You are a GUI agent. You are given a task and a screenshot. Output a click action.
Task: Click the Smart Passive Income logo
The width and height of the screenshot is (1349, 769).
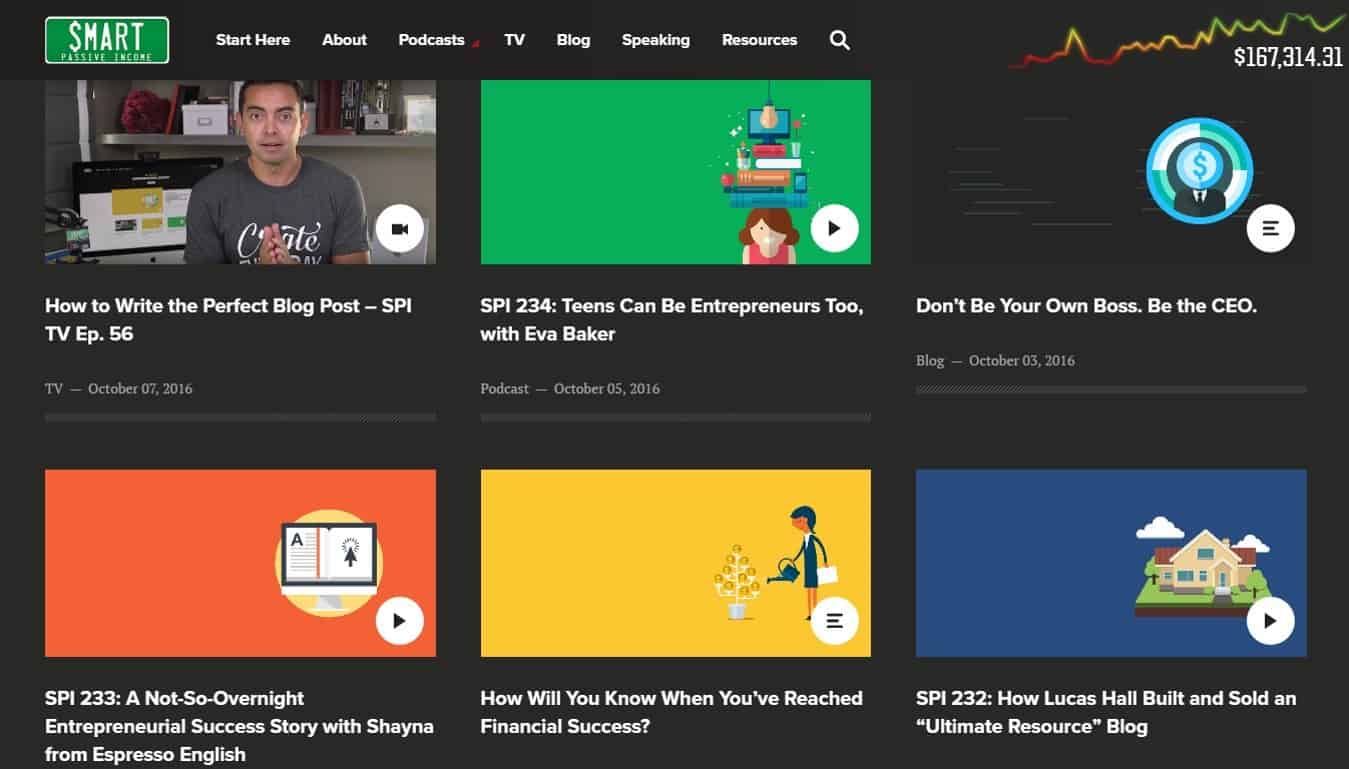tap(107, 40)
